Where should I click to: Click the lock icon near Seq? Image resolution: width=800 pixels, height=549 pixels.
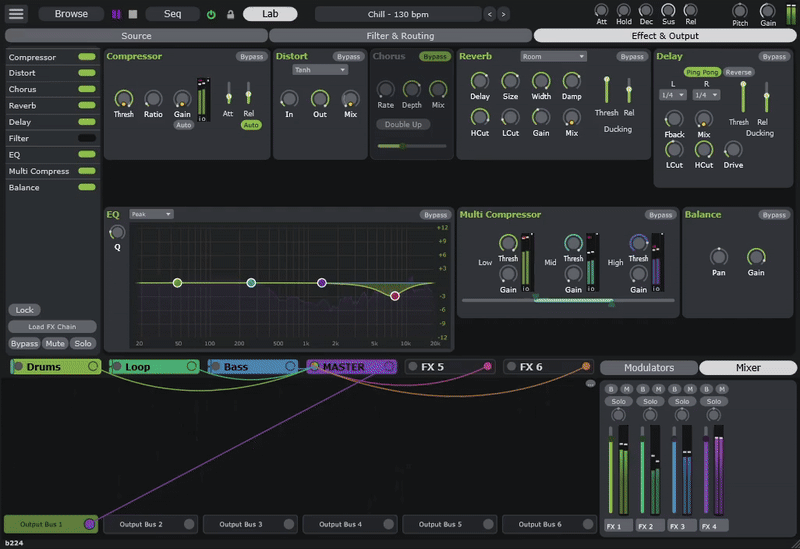231,14
